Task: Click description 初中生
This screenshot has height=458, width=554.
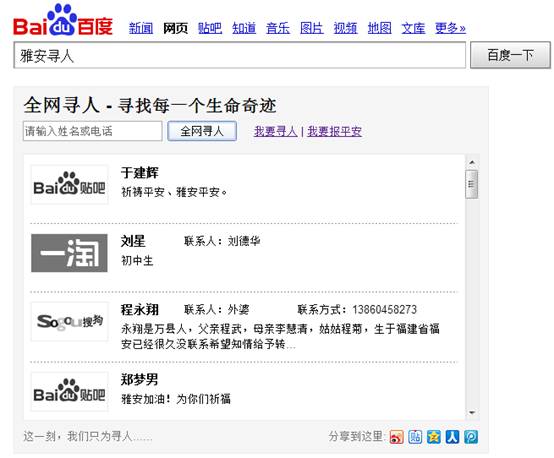Action: pos(137,261)
